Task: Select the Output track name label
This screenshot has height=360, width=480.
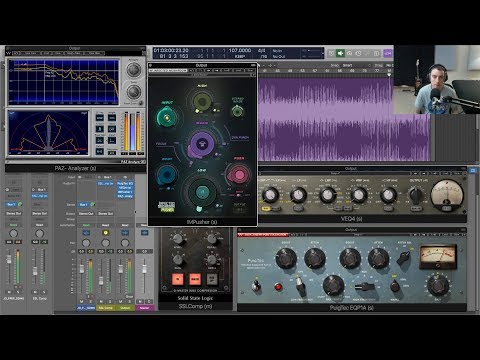Action: pyautogui.click(x=125, y=308)
